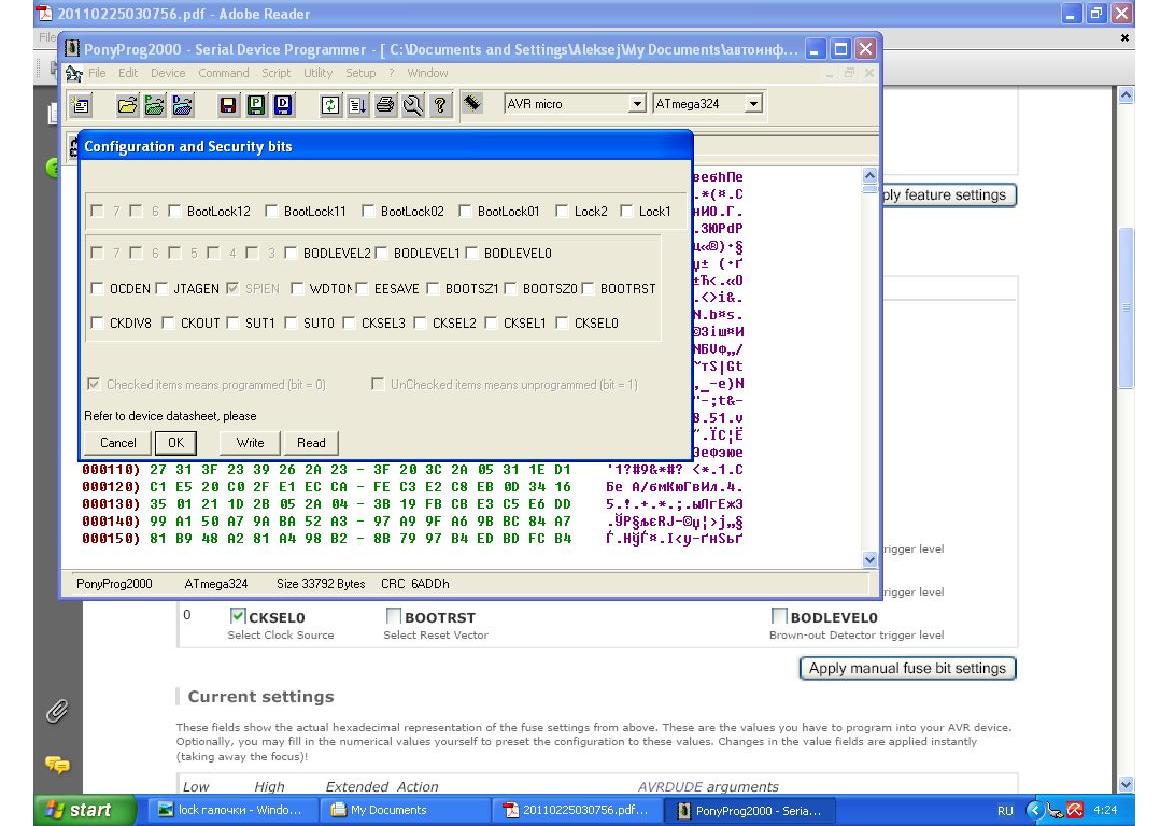
Task: Click Apply manual fuse bit settings button
Action: click(907, 668)
